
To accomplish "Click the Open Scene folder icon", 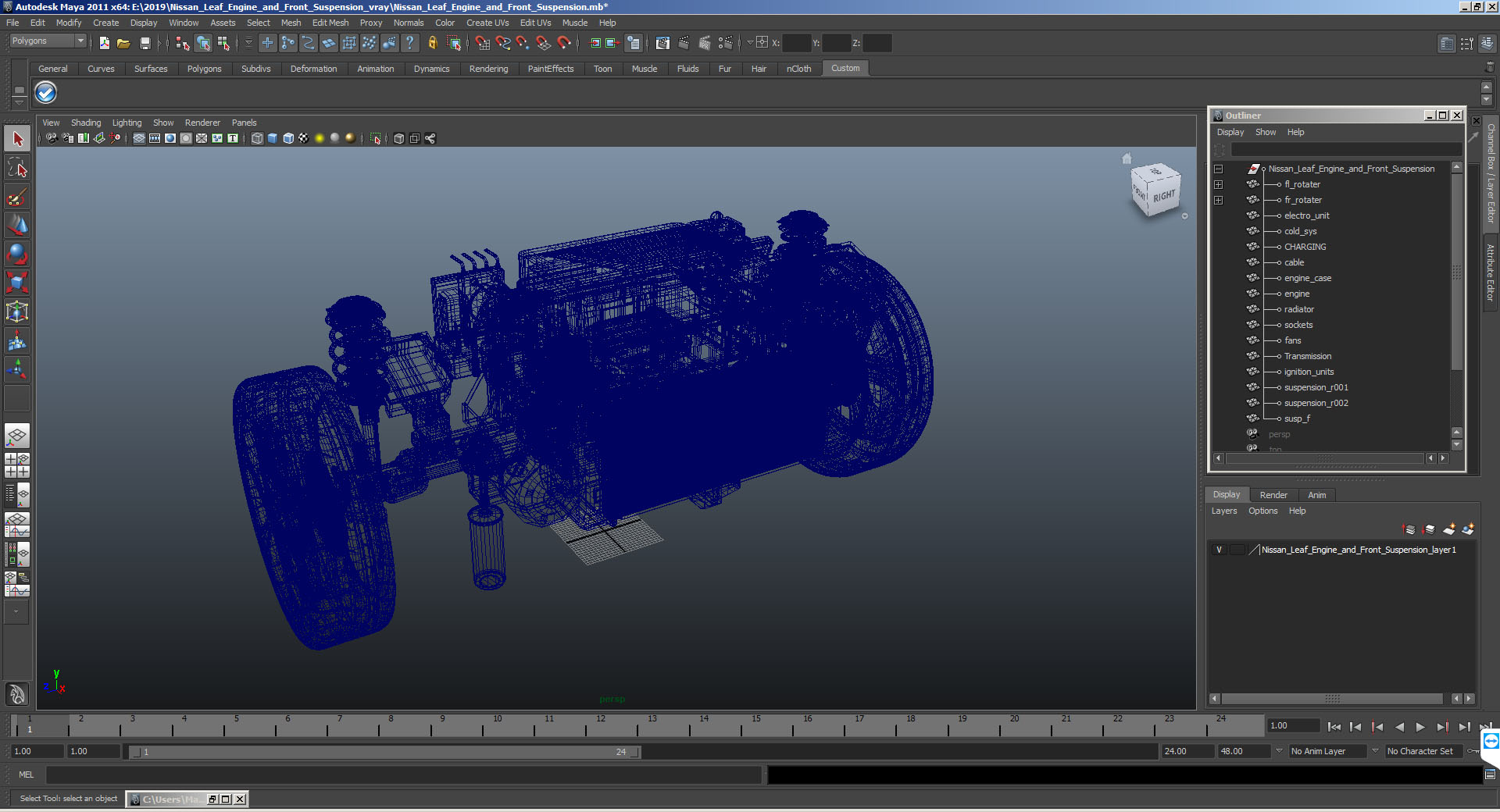I will [x=123, y=43].
